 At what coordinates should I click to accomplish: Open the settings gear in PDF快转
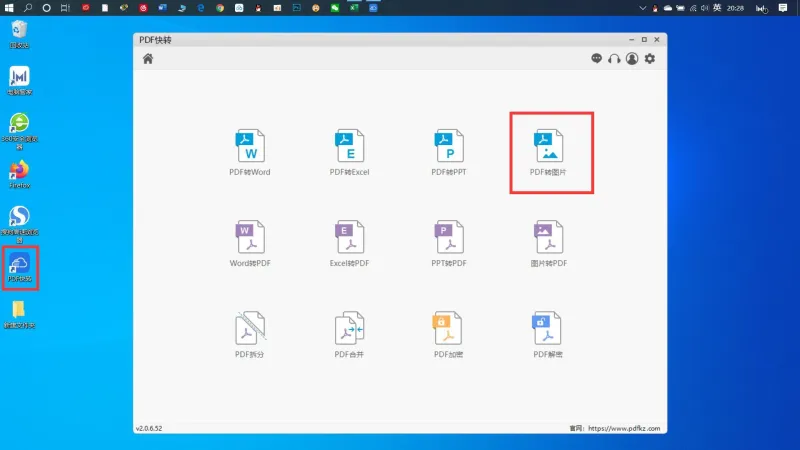click(x=649, y=59)
